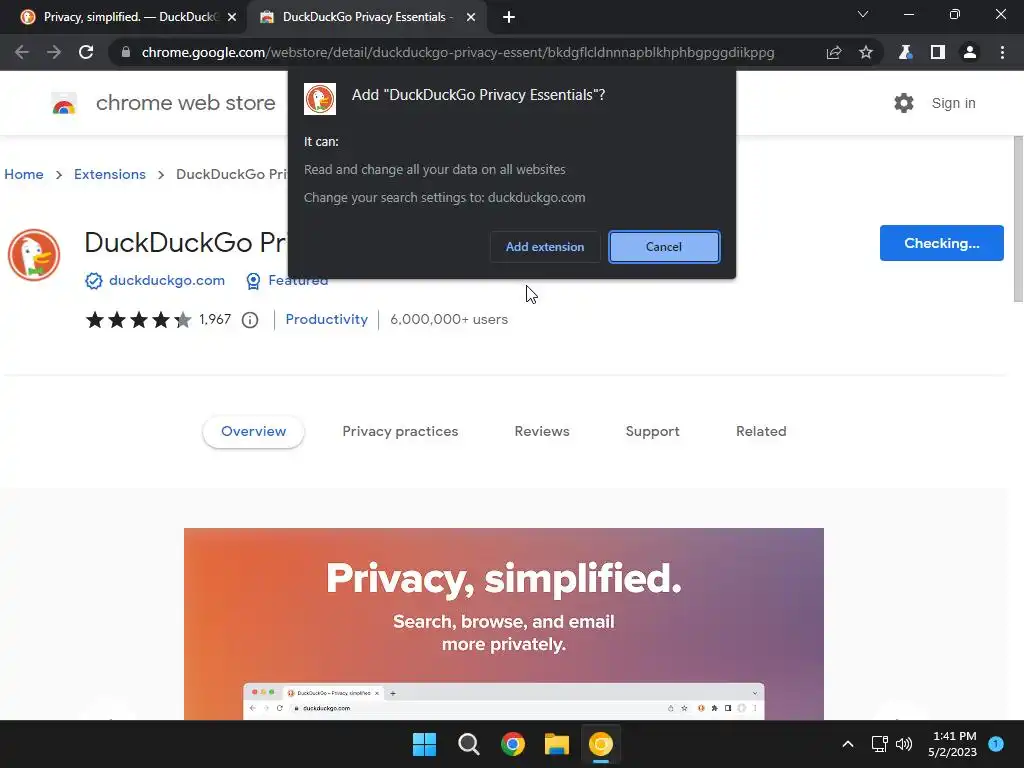
Task: Toggle the Chrome side panel icon
Action: pyautogui.click(x=938, y=52)
